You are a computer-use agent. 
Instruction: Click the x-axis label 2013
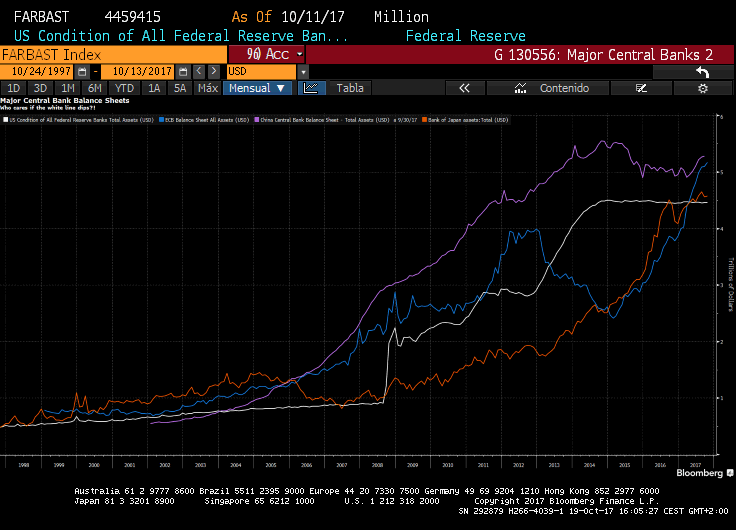pos(554,465)
